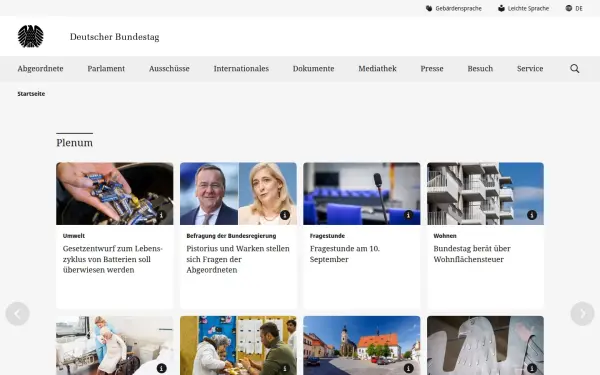Open the food distribution volunteers thumbnail
This screenshot has width=600, height=375.
pos(238,346)
